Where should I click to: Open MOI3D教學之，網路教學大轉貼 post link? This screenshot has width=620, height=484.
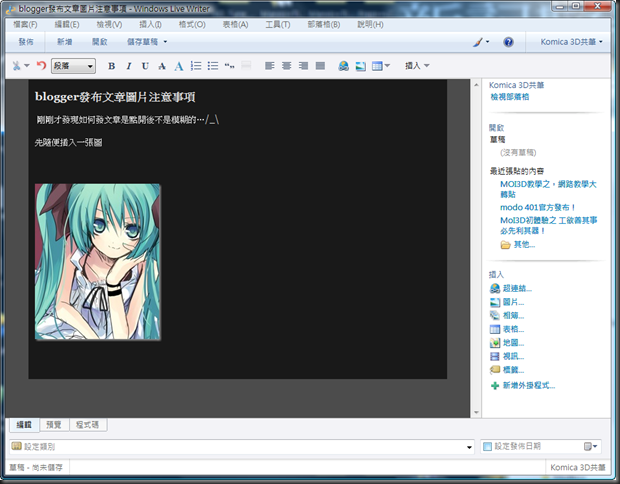pos(548,189)
